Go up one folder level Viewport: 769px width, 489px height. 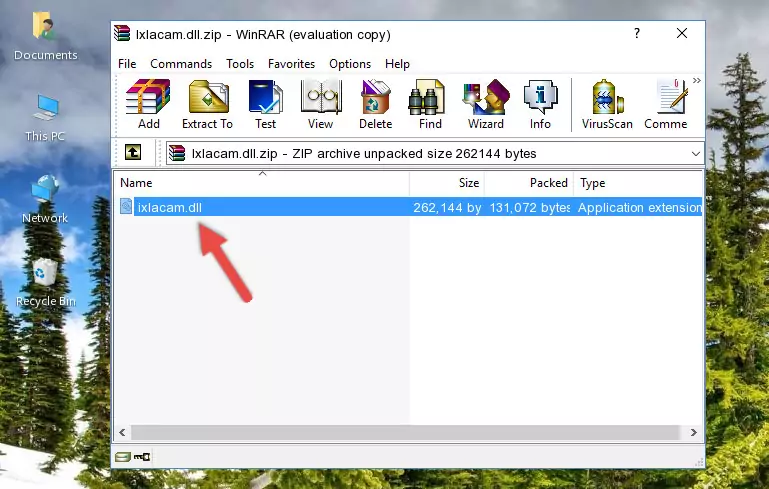133,153
